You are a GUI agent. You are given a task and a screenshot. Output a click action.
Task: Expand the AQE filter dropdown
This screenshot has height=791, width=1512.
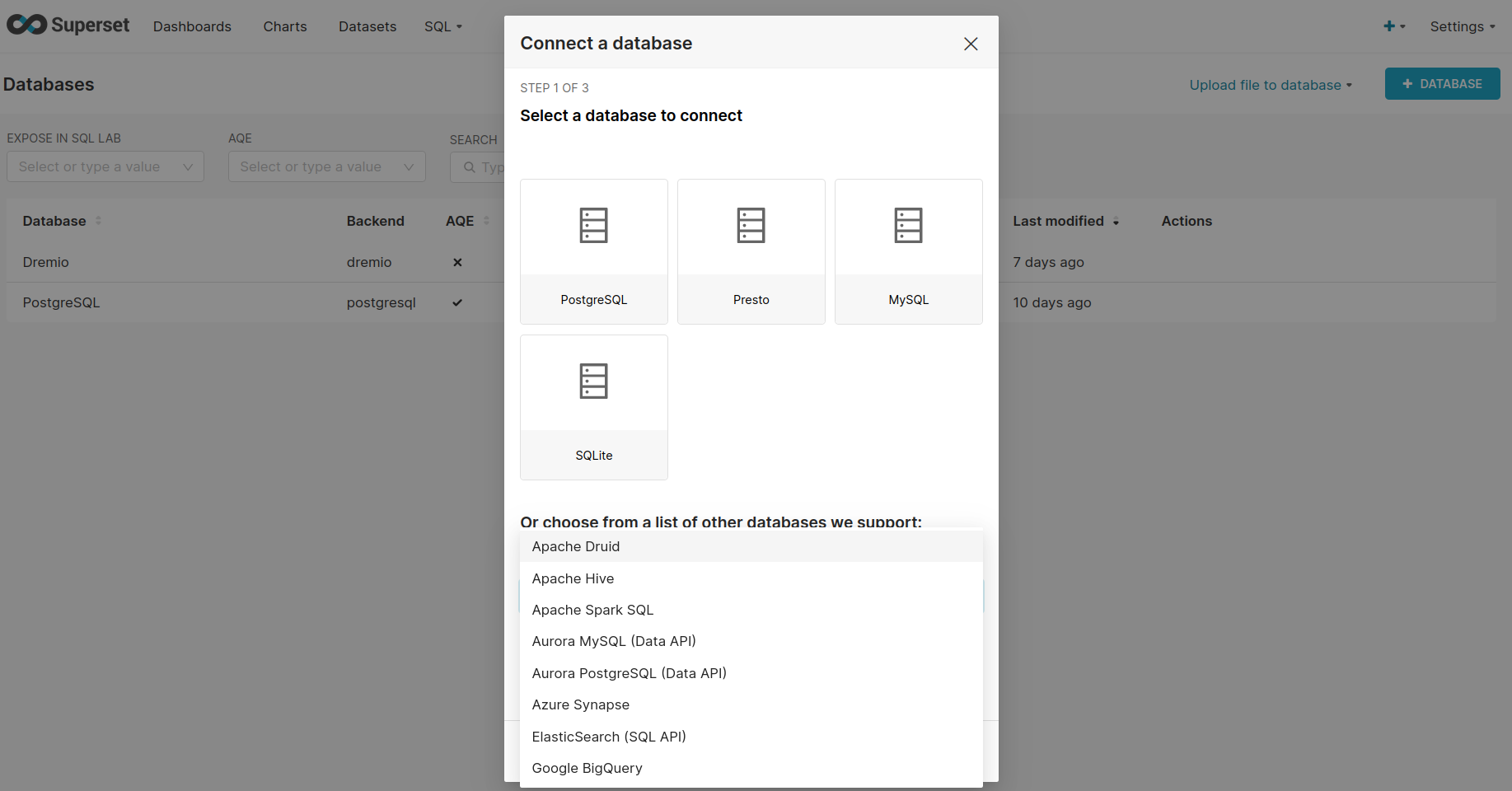click(326, 166)
